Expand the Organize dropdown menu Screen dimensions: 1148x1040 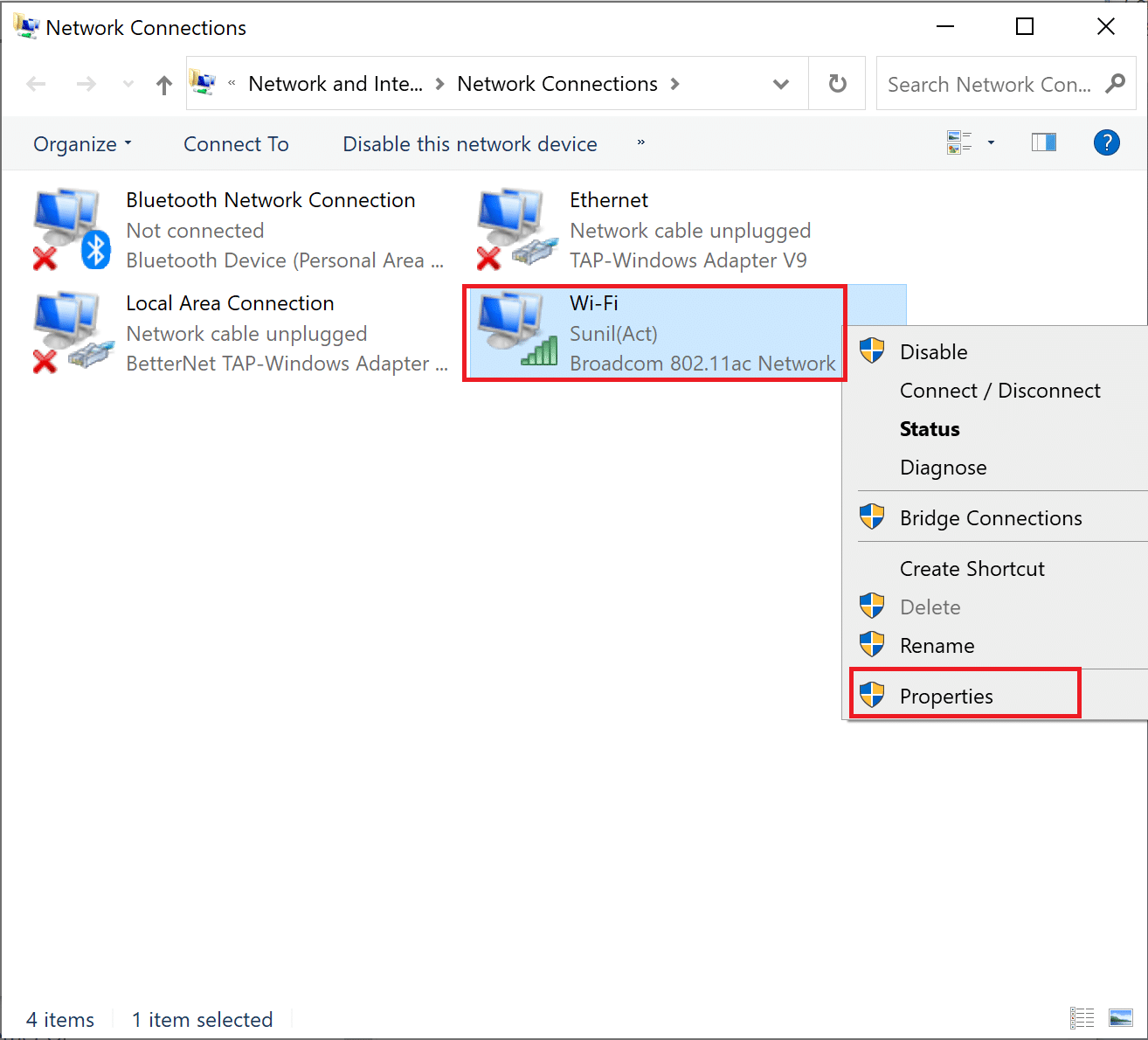pyautogui.click(x=82, y=144)
